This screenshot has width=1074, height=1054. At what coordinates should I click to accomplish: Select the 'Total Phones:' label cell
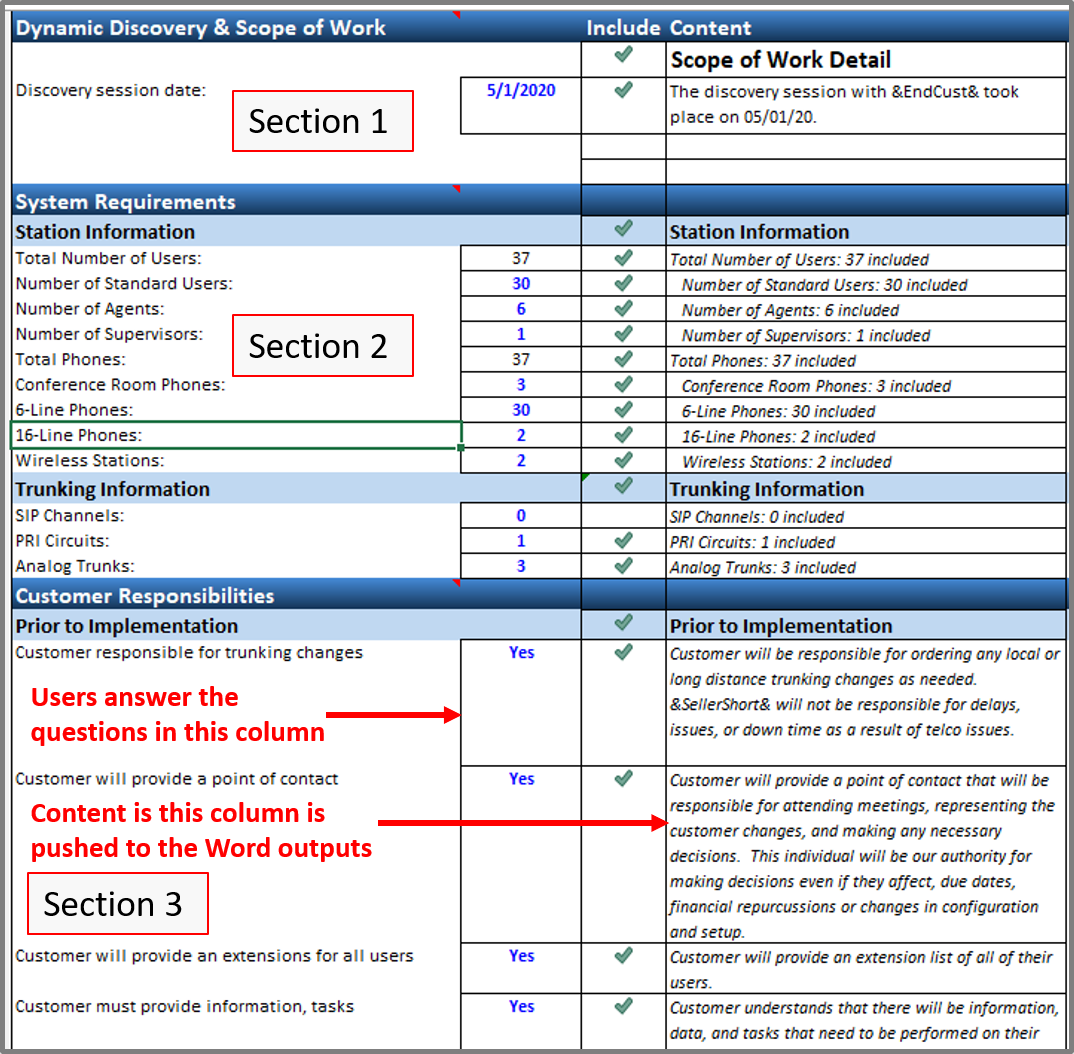click(x=236, y=360)
